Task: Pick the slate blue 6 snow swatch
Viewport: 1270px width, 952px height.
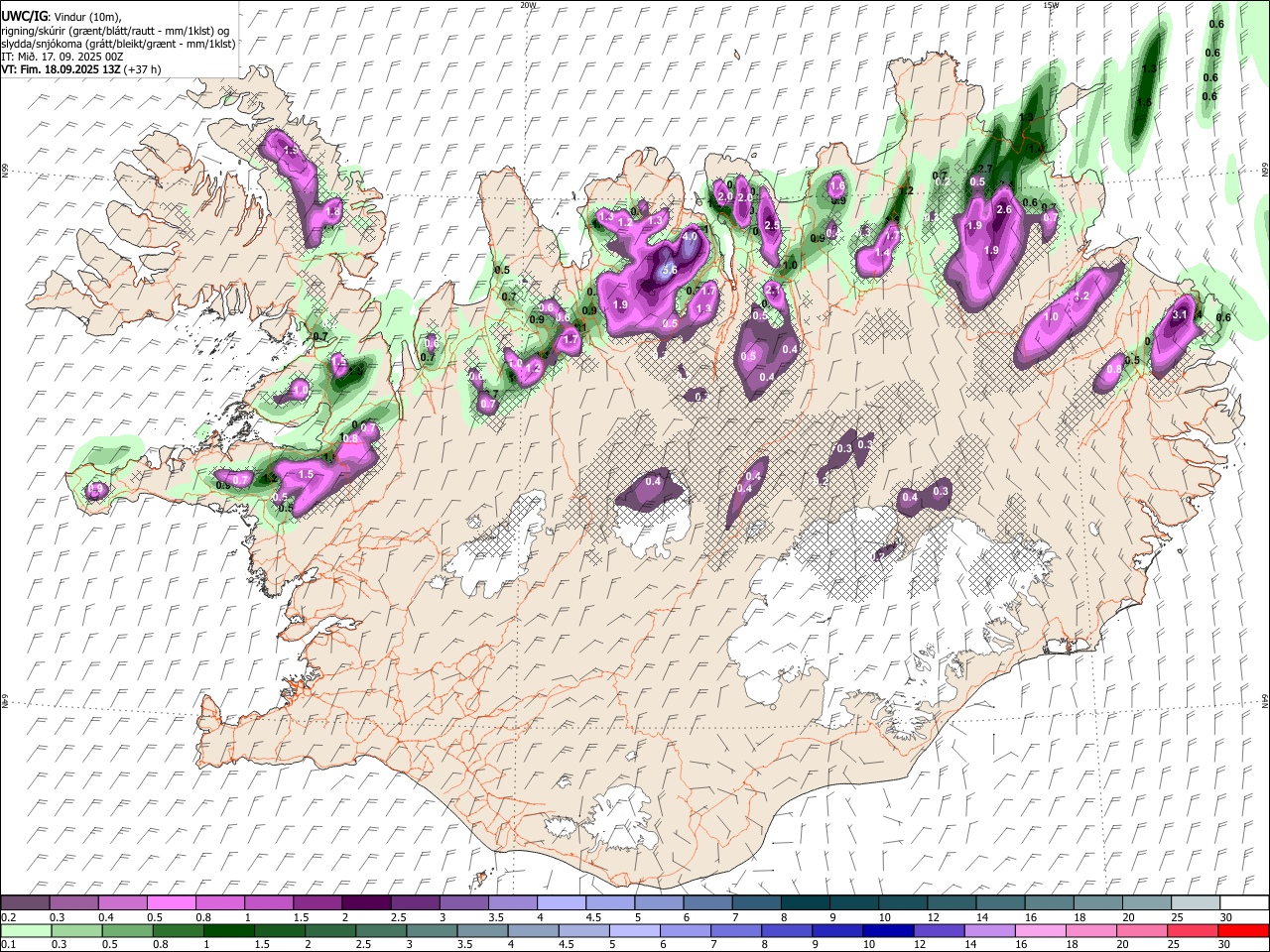Action: pyautogui.click(x=707, y=903)
